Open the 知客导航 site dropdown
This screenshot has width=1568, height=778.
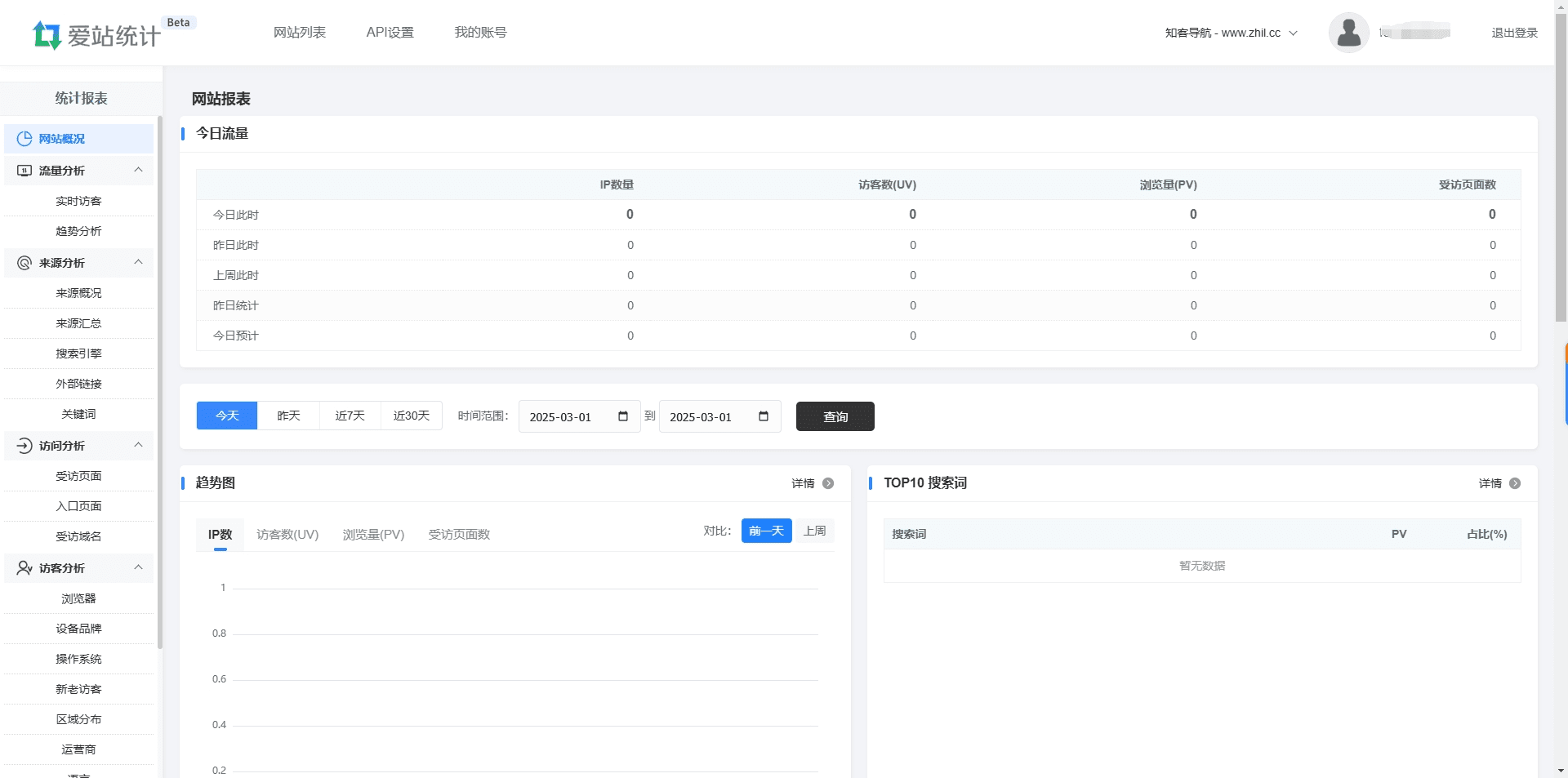click(x=1231, y=33)
